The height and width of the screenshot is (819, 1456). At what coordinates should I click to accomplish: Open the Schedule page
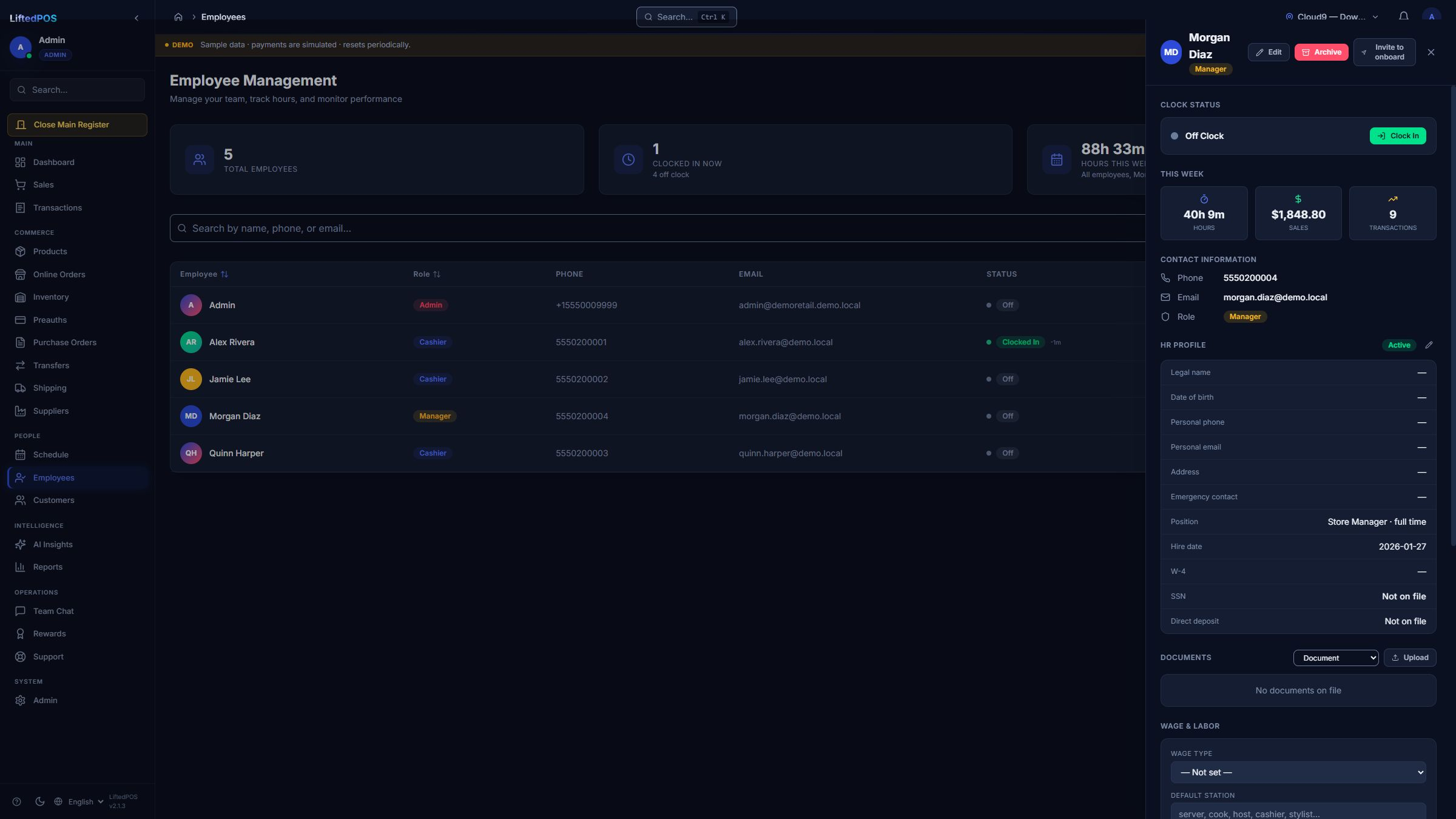click(x=77, y=455)
